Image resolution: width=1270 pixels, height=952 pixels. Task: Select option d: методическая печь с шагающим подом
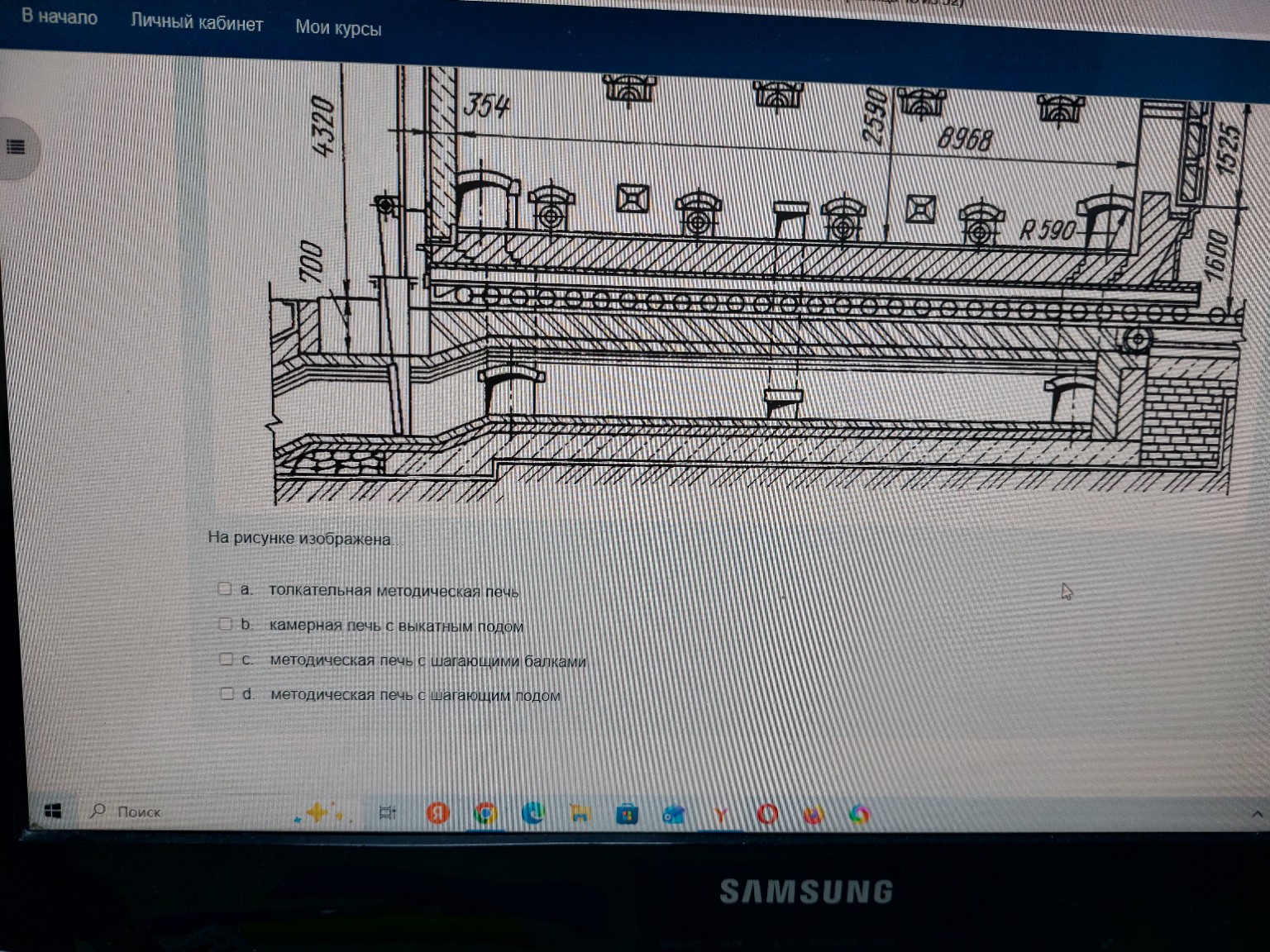pyautogui.click(x=227, y=693)
